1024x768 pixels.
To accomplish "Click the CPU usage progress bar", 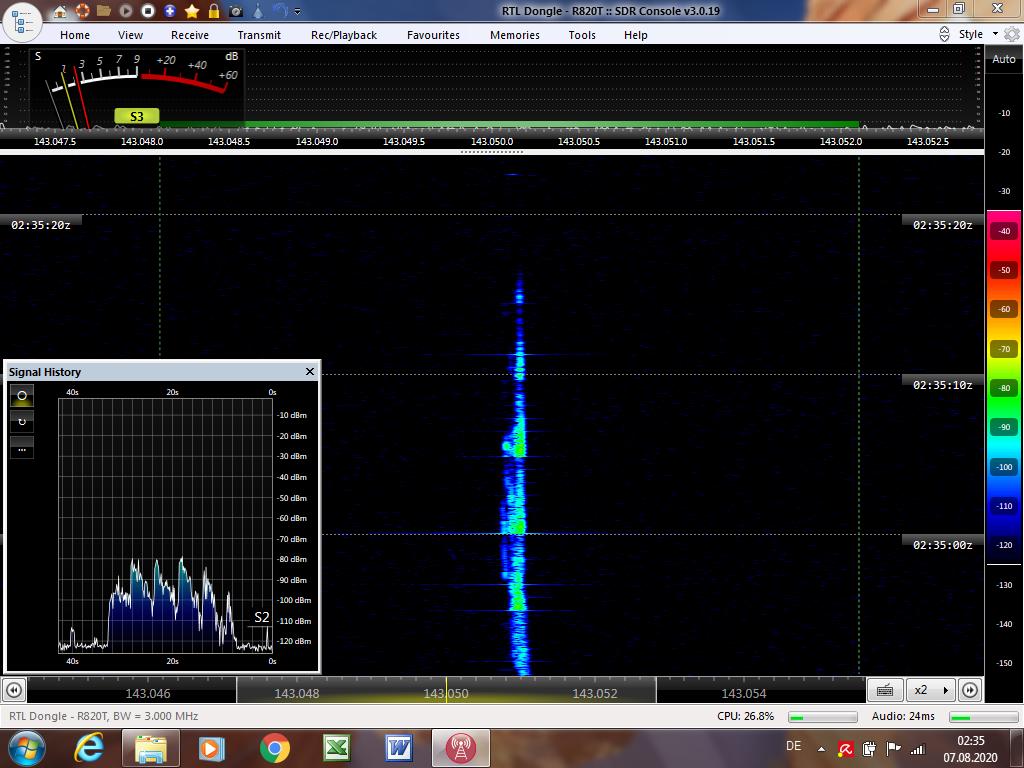I will (x=823, y=717).
